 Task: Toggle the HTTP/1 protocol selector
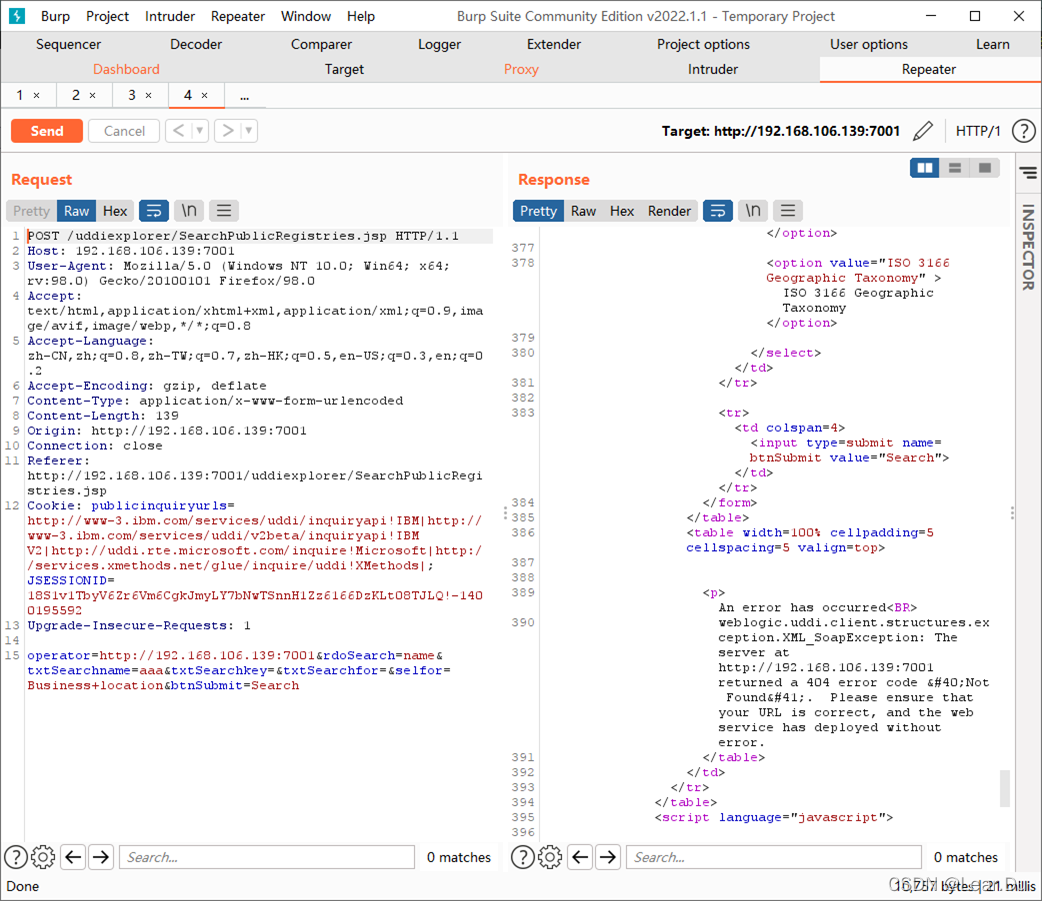pos(978,131)
